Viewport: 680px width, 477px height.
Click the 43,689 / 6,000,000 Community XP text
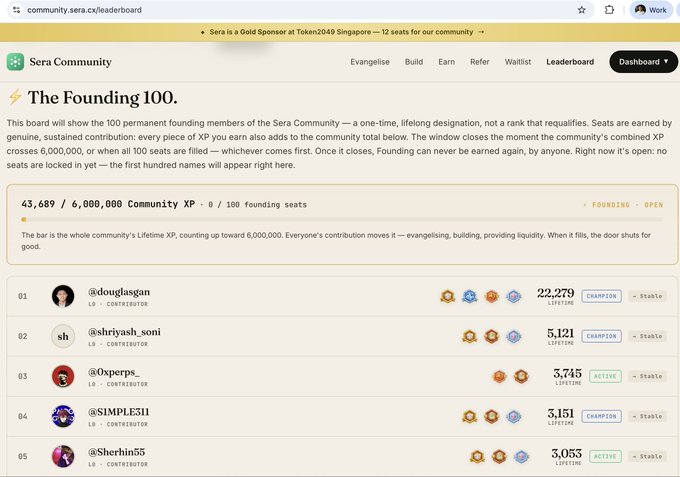108,204
